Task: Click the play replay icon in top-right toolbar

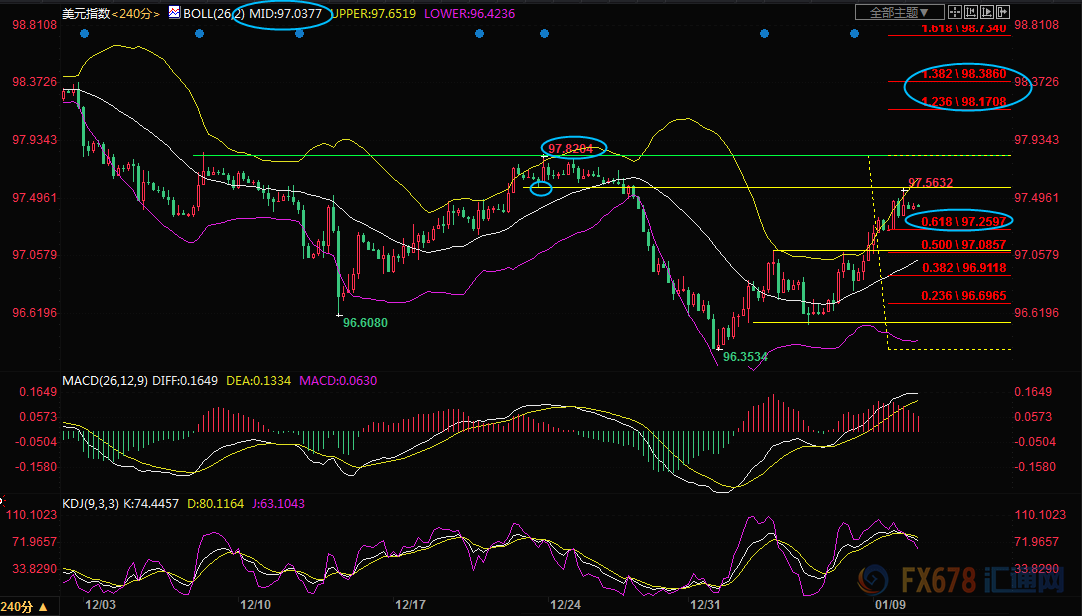Action: (x=985, y=12)
